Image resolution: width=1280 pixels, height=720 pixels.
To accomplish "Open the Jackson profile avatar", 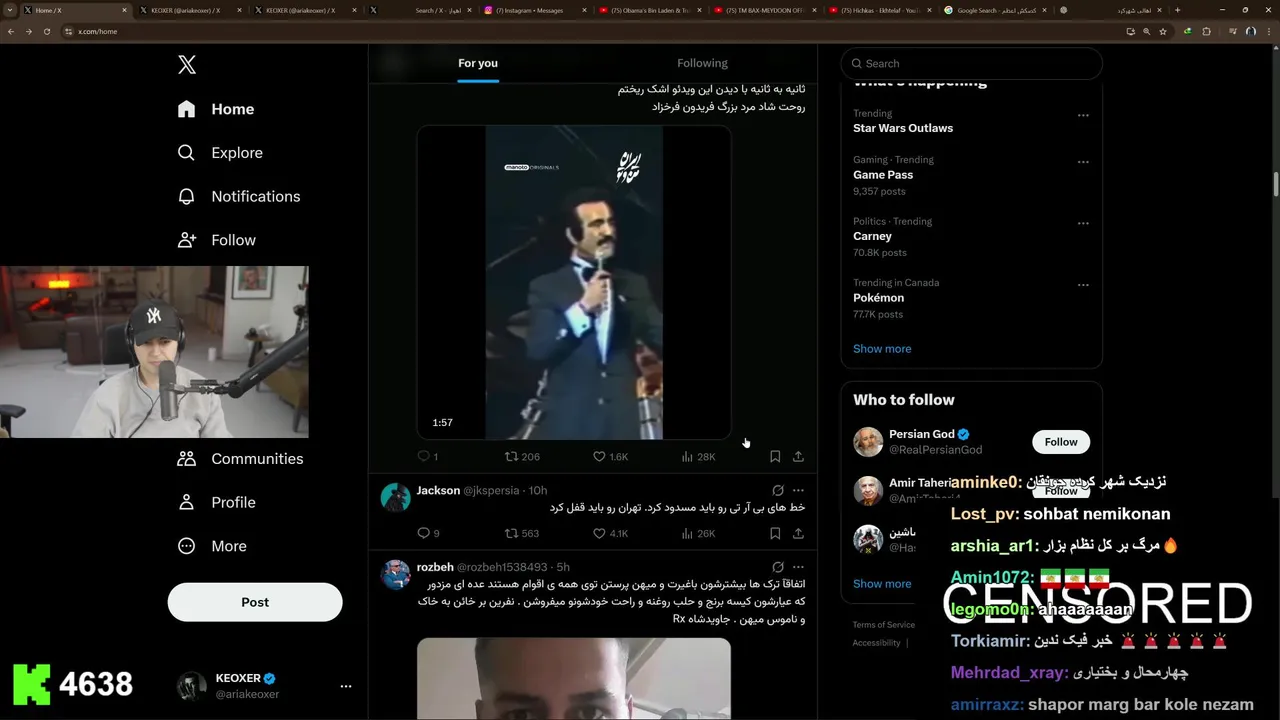I will coord(396,497).
